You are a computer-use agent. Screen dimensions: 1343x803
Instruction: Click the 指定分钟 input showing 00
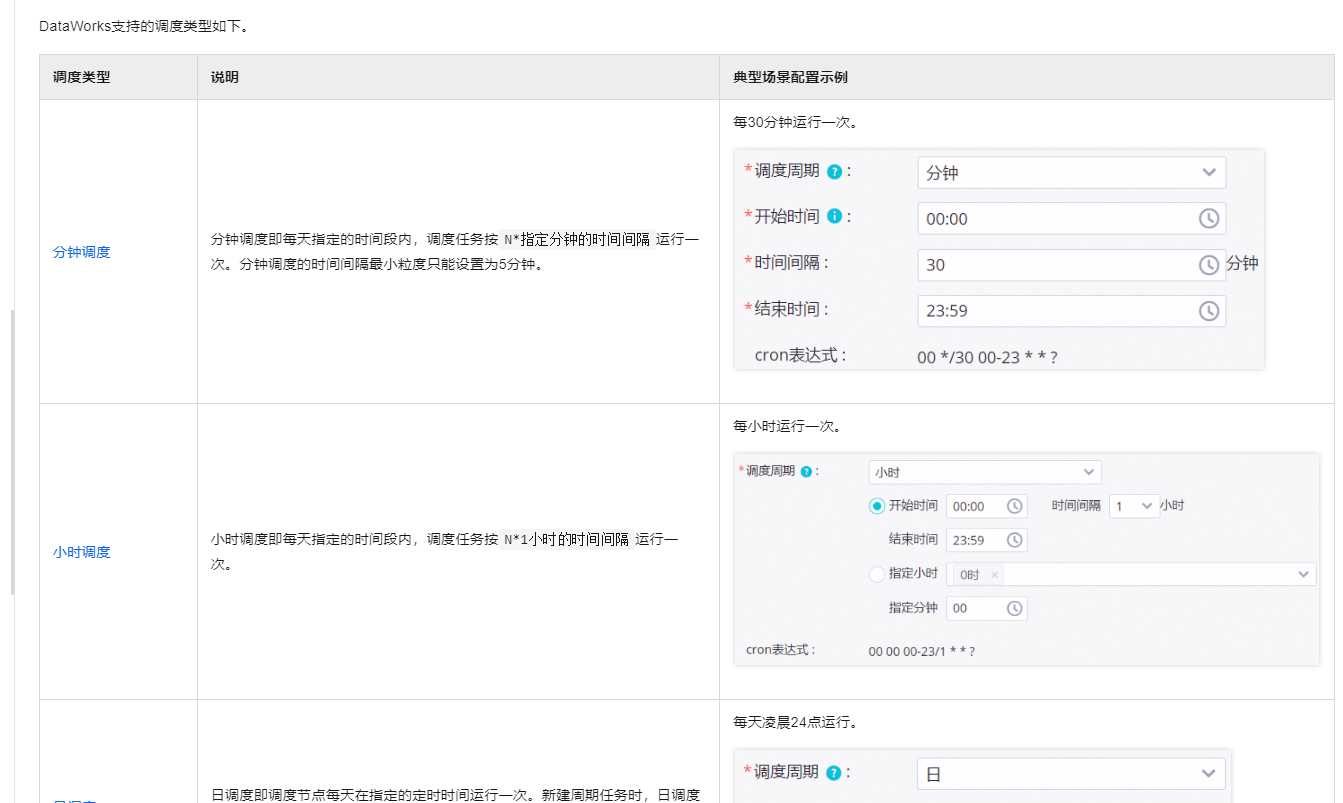[987, 608]
